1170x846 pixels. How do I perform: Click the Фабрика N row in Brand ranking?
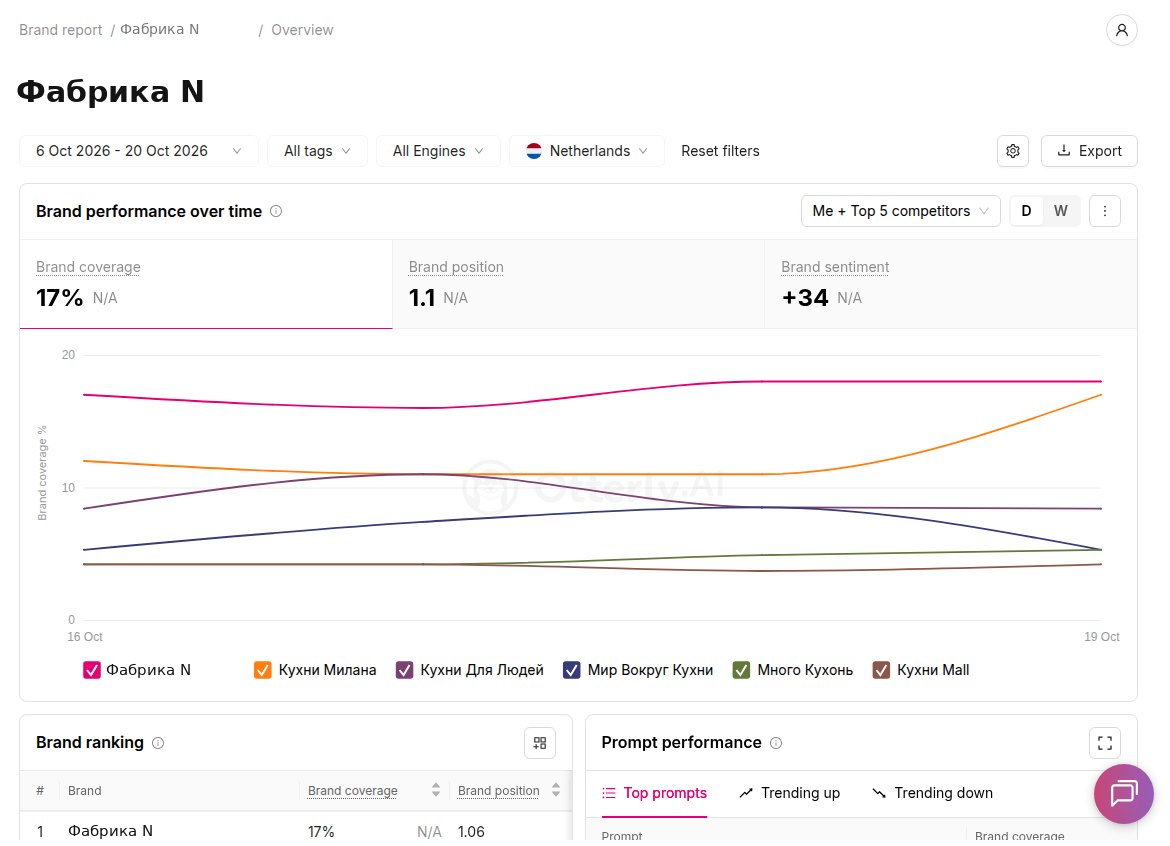pyautogui.click(x=295, y=830)
